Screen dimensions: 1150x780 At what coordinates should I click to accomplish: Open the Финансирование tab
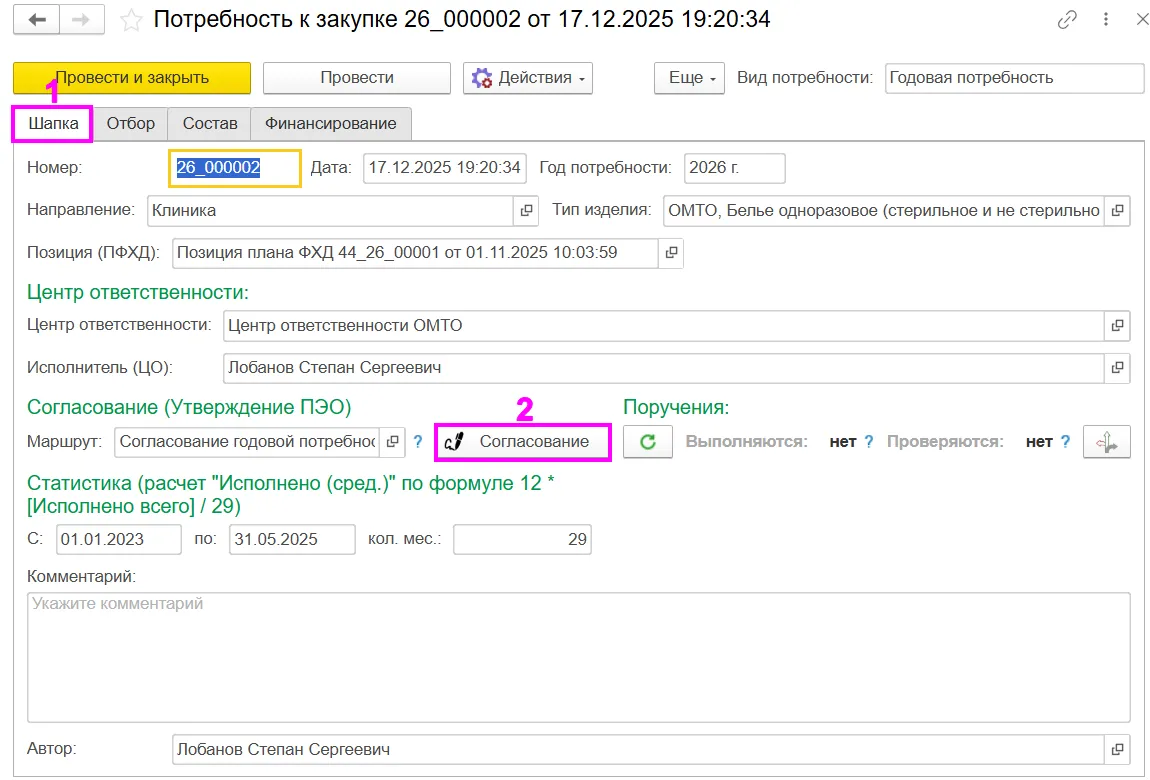331,124
